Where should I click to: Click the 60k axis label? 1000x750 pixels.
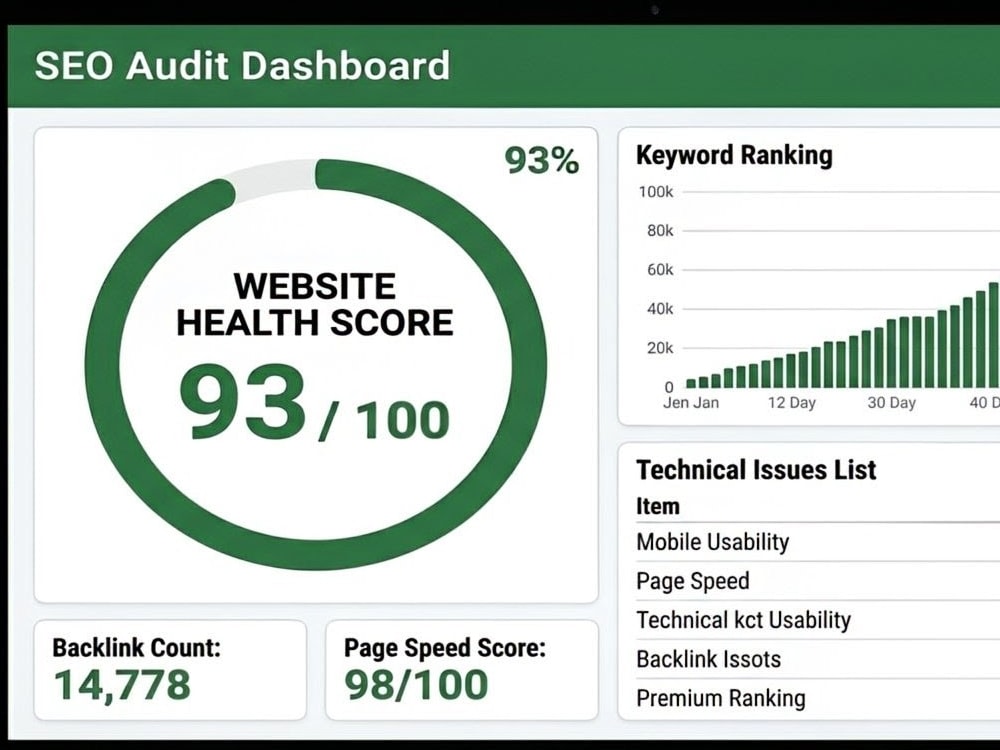tap(660, 270)
